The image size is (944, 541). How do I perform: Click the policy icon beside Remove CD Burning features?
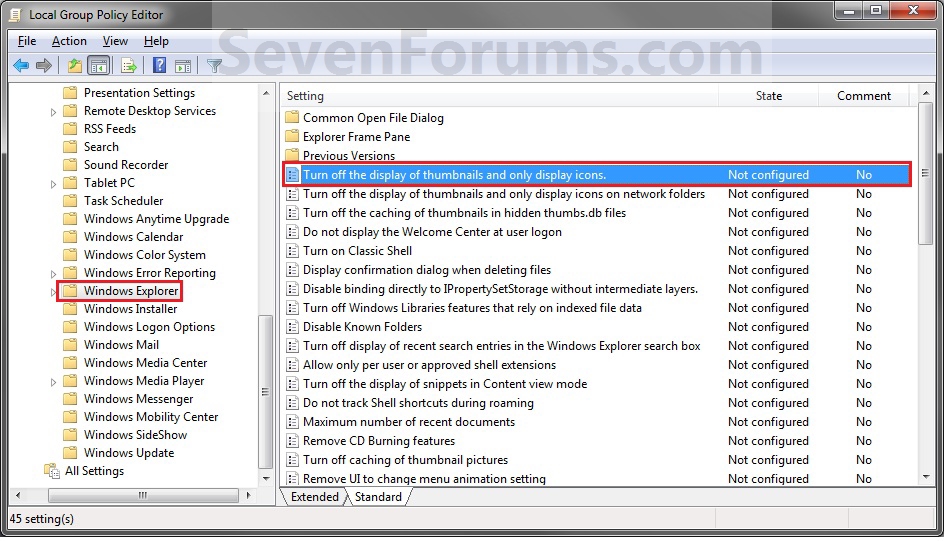pyautogui.click(x=292, y=441)
